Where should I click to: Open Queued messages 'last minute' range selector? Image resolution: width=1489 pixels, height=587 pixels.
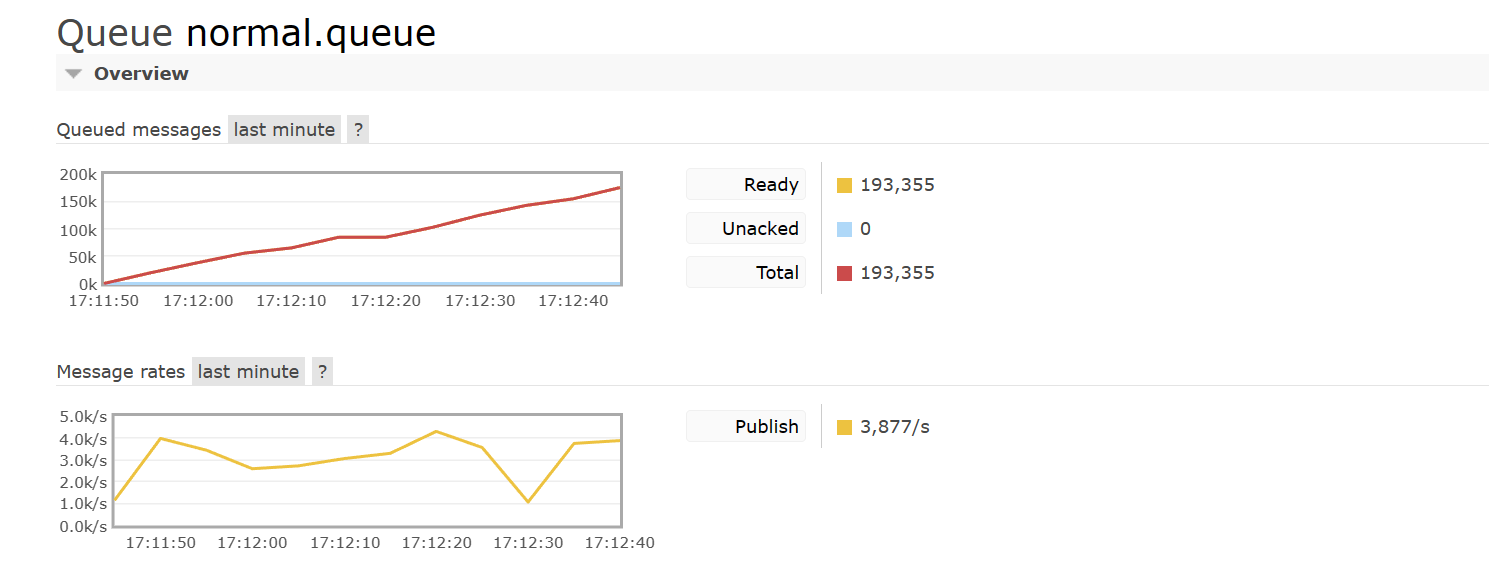click(284, 130)
